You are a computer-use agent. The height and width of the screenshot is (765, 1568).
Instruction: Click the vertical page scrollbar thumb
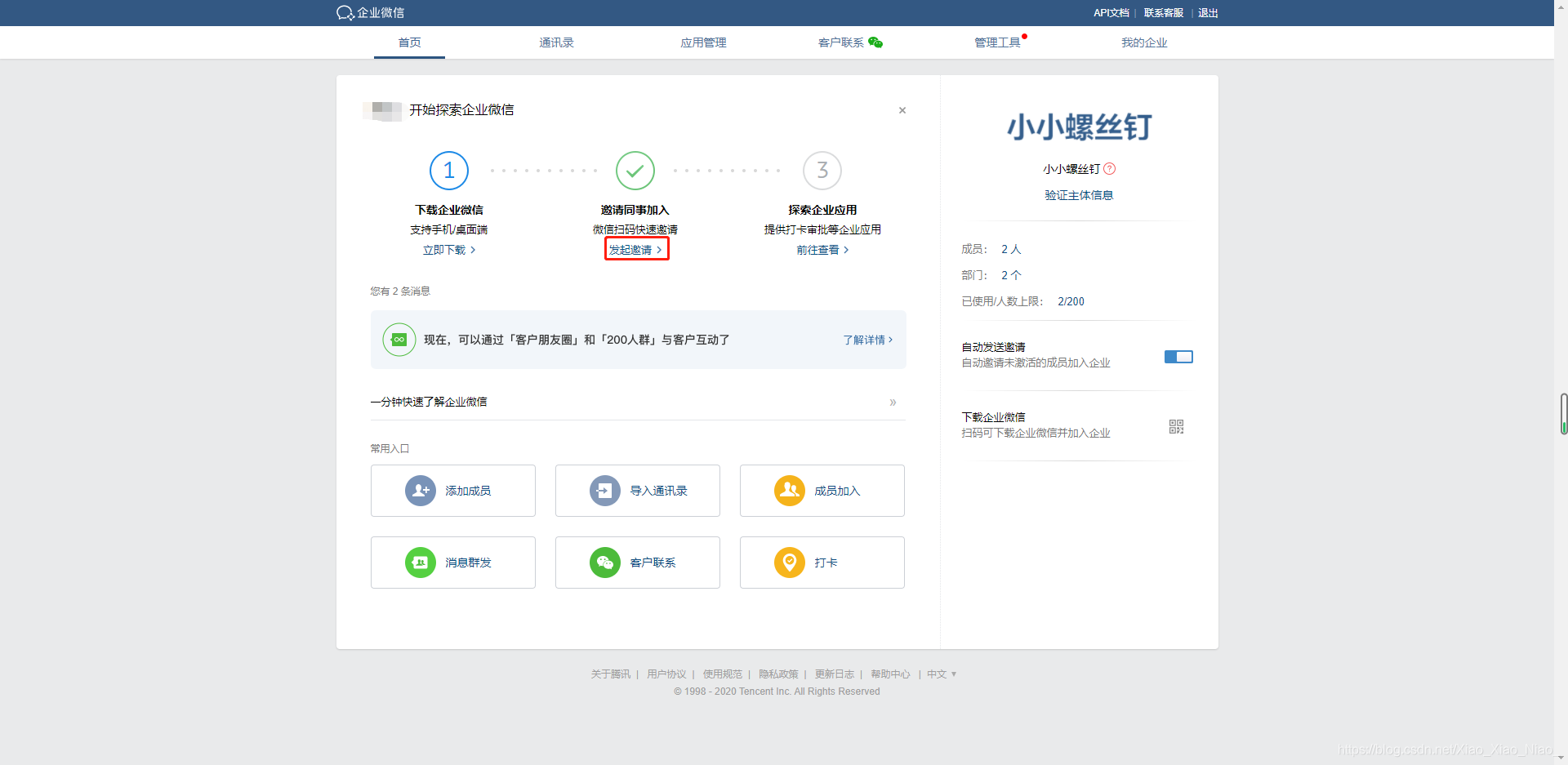[1563, 414]
